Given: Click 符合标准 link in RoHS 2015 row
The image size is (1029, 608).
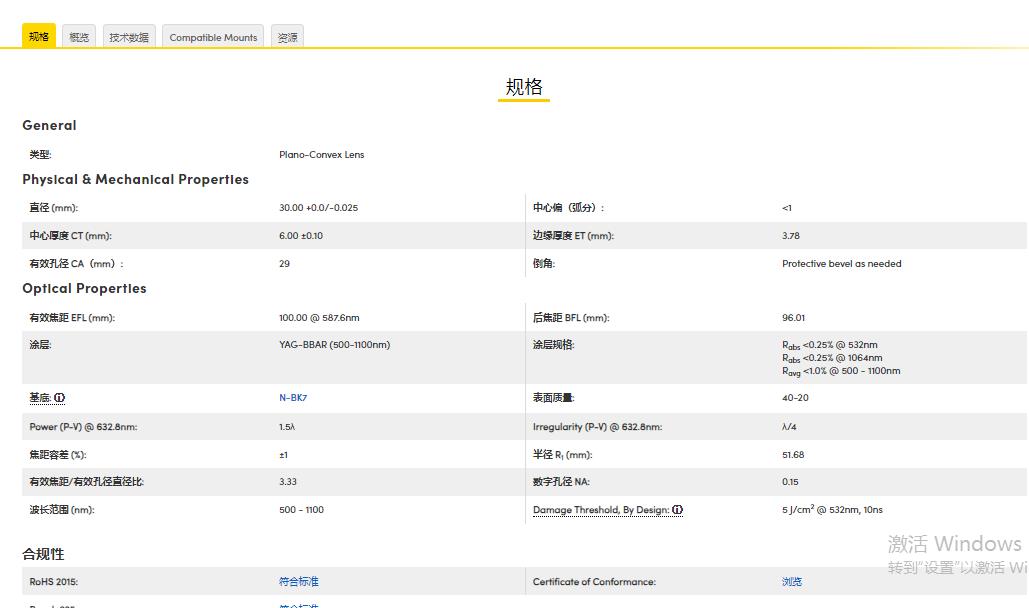Looking at the screenshot, I should point(298,582).
